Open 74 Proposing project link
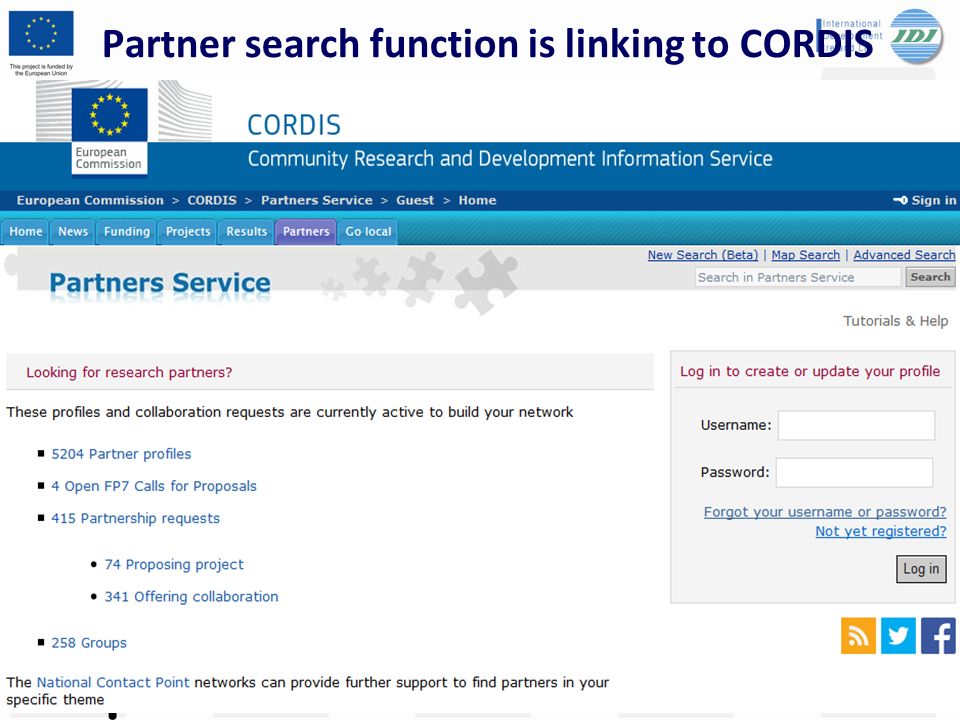 click(174, 564)
